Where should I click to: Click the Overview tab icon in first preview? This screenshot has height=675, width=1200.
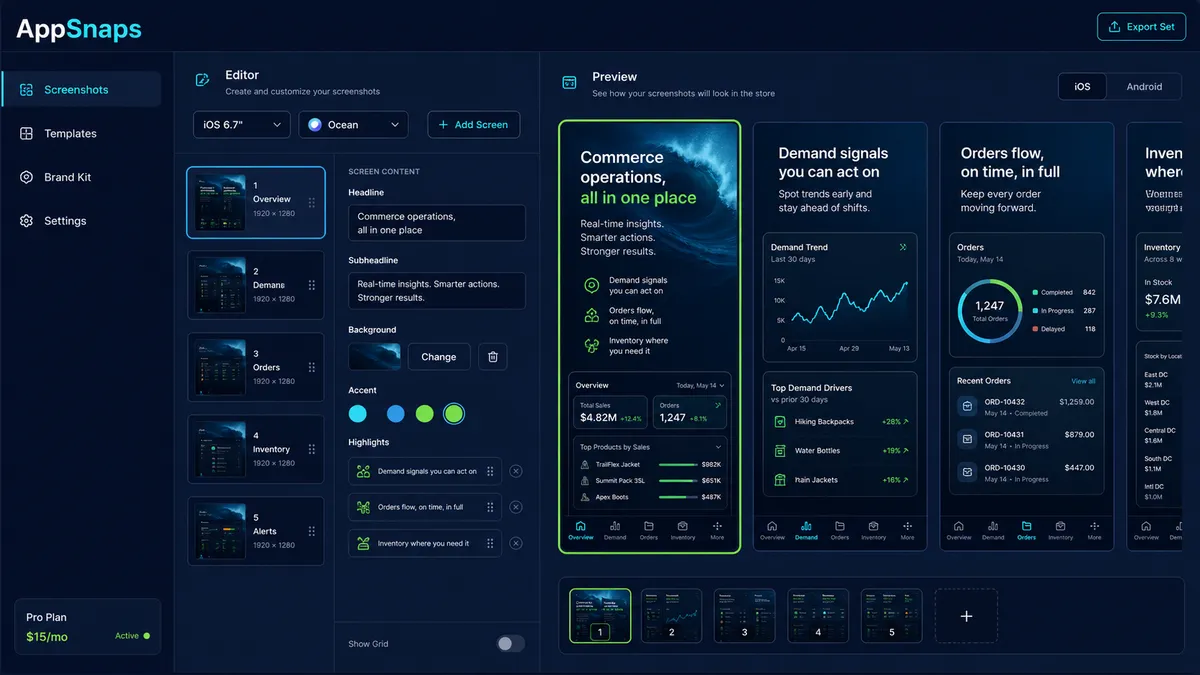pyautogui.click(x=581, y=525)
